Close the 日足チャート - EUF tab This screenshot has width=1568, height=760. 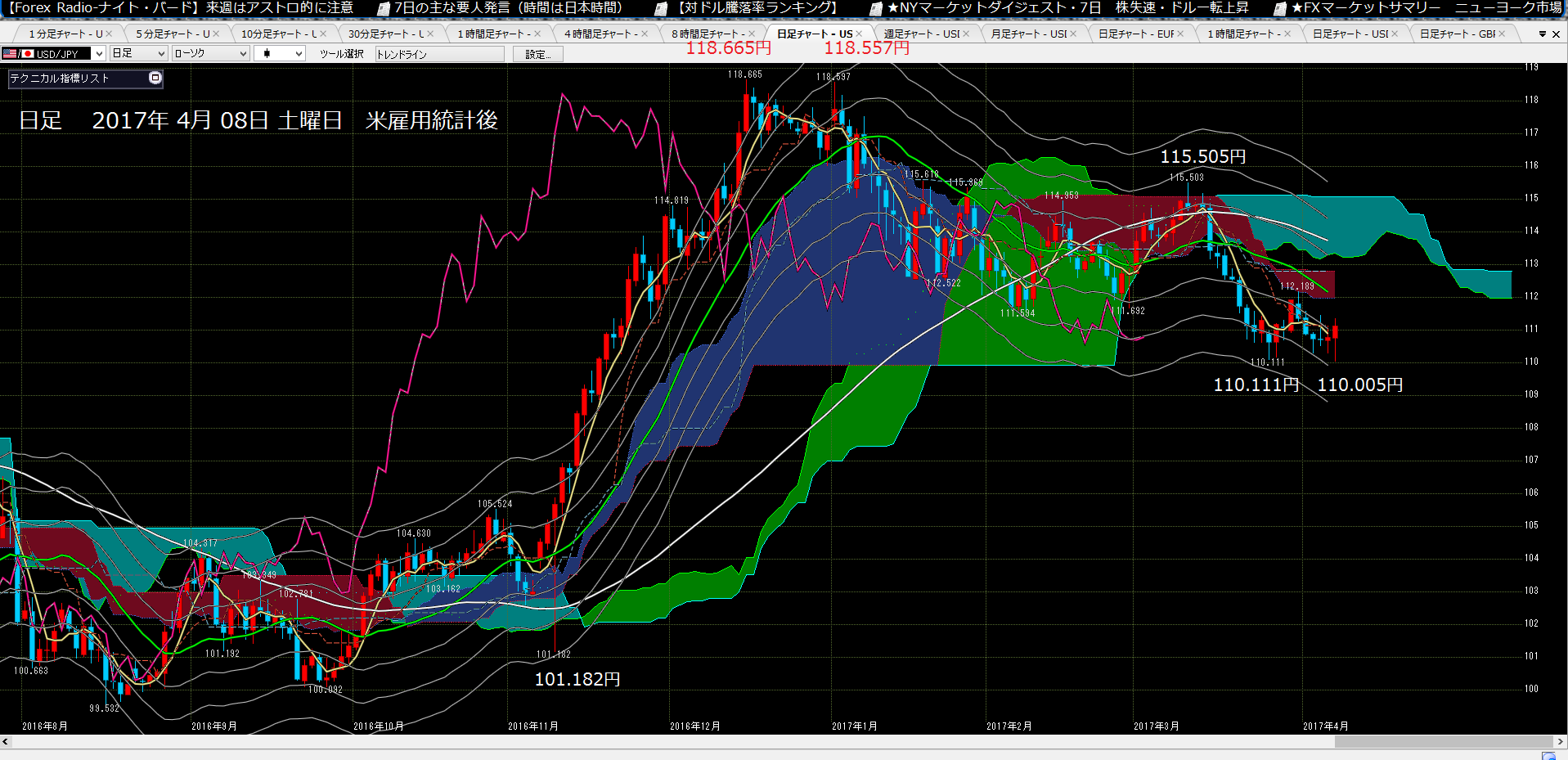click(1180, 34)
